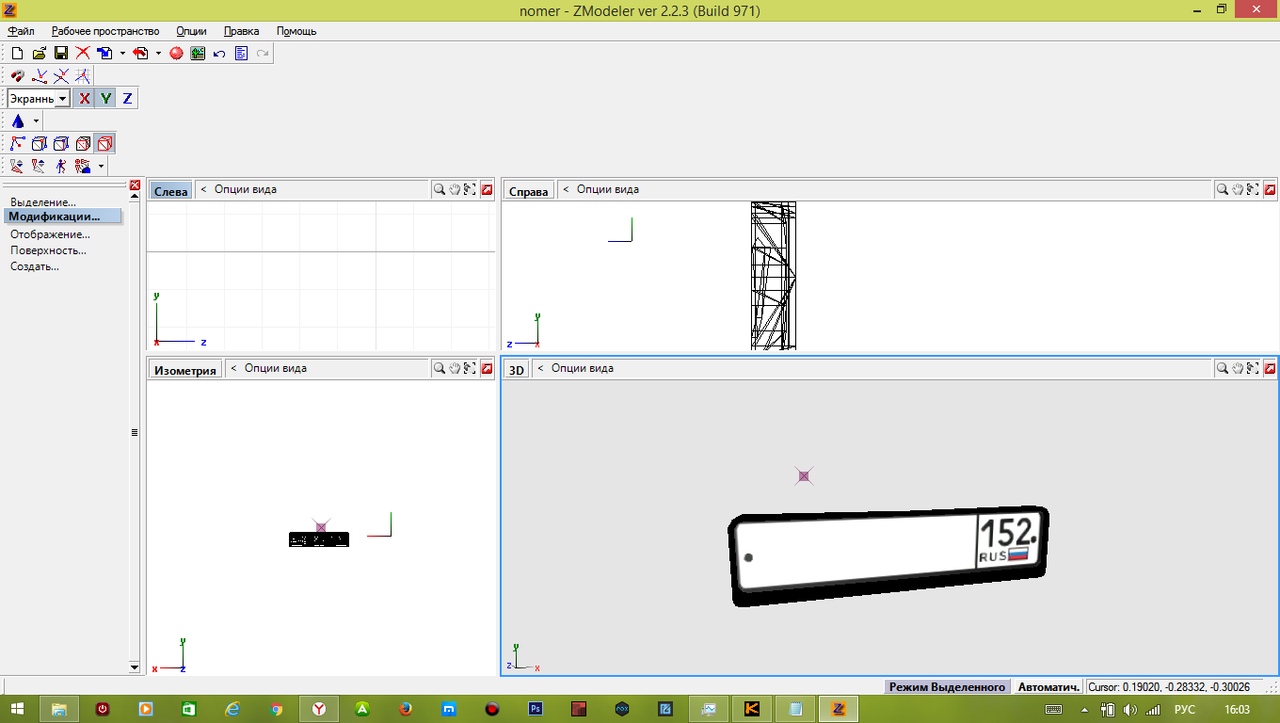The image size is (1280, 723).
Task: Open the Файл menu
Action: pyautogui.click(x=21, y=31)
